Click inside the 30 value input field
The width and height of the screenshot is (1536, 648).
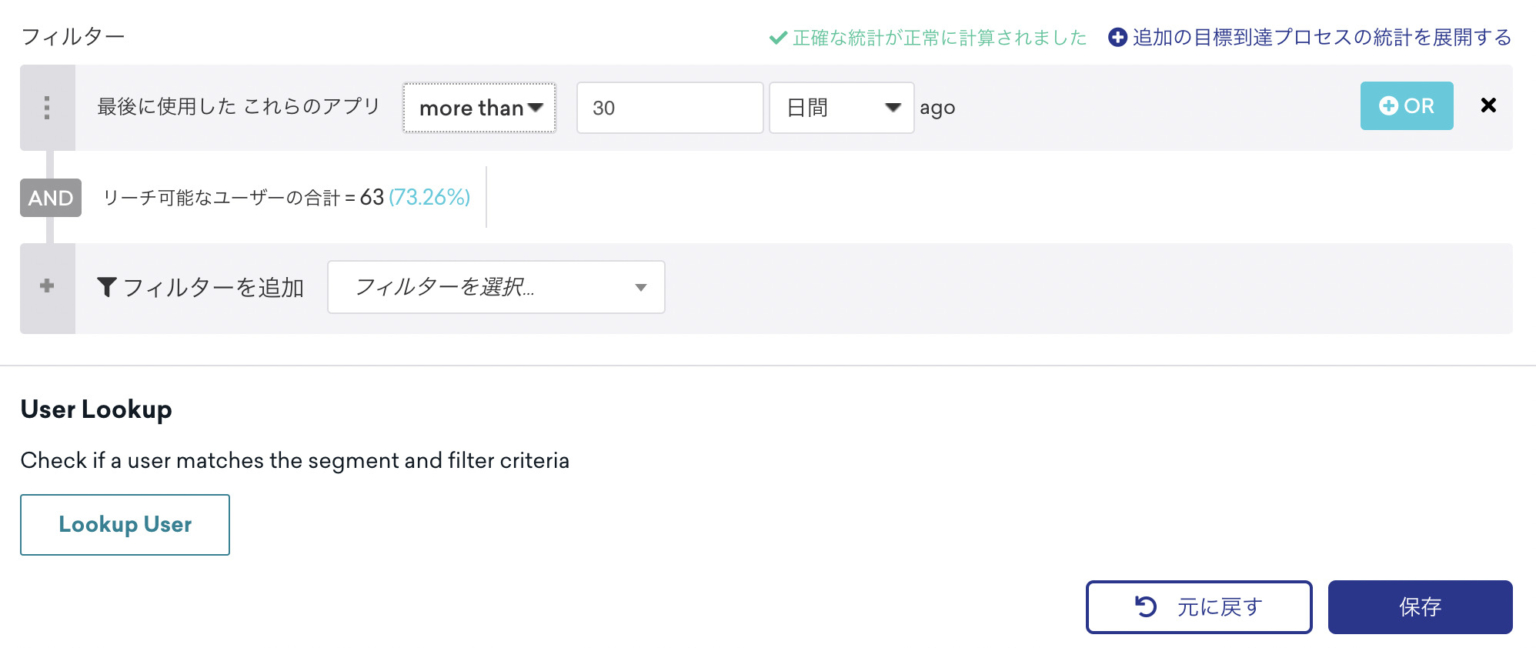pos(669,107)
